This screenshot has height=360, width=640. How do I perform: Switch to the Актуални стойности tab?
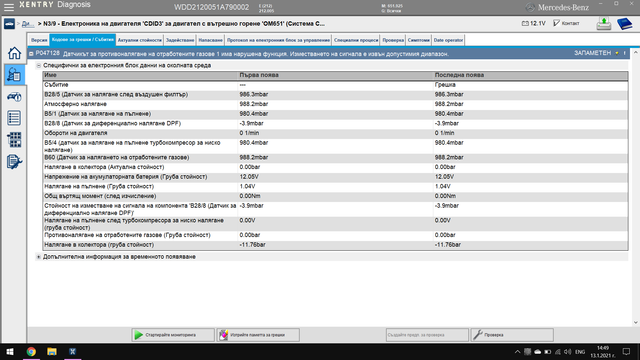(x=140, y=40)
